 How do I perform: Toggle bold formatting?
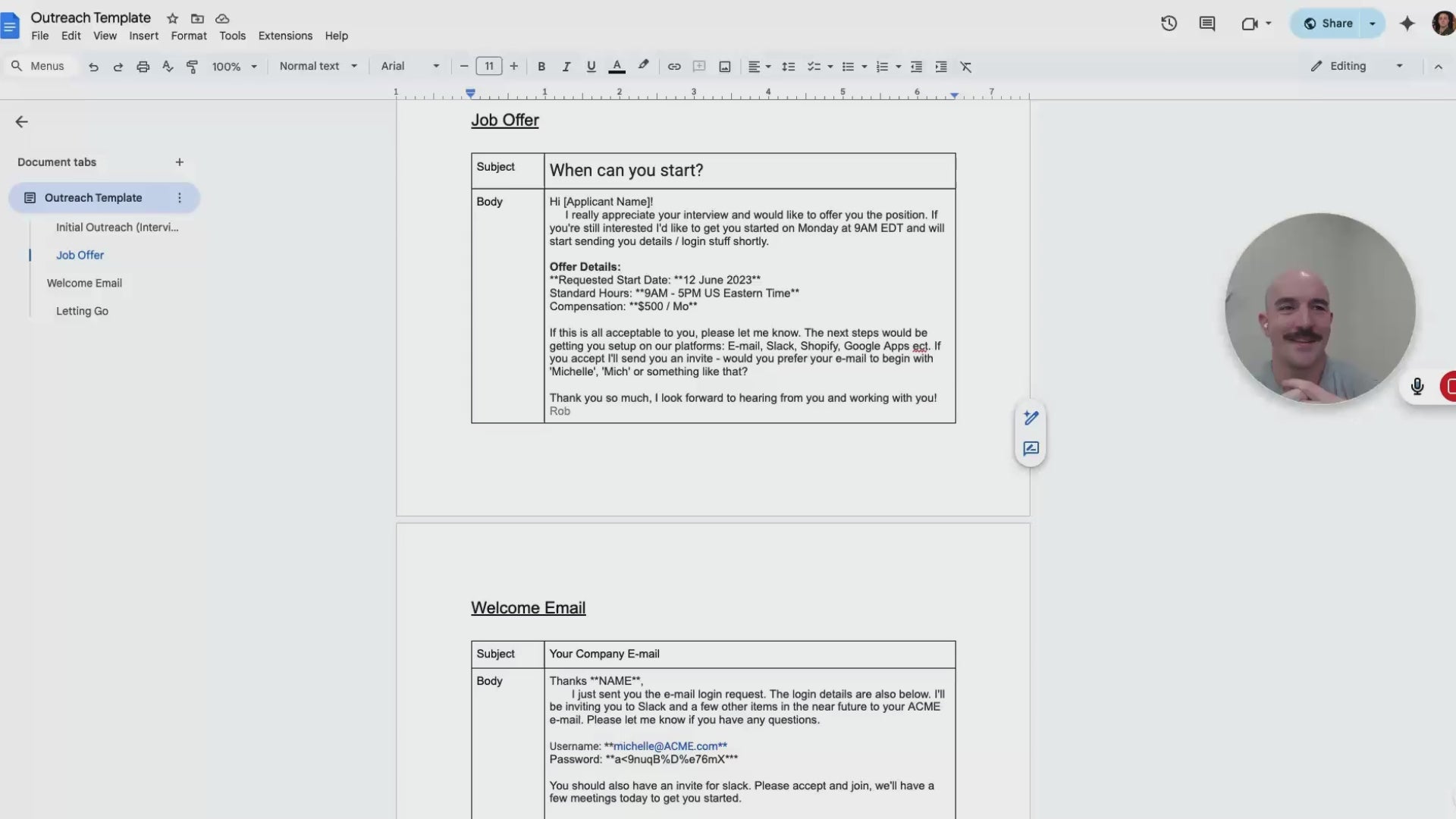pos(541,67)
